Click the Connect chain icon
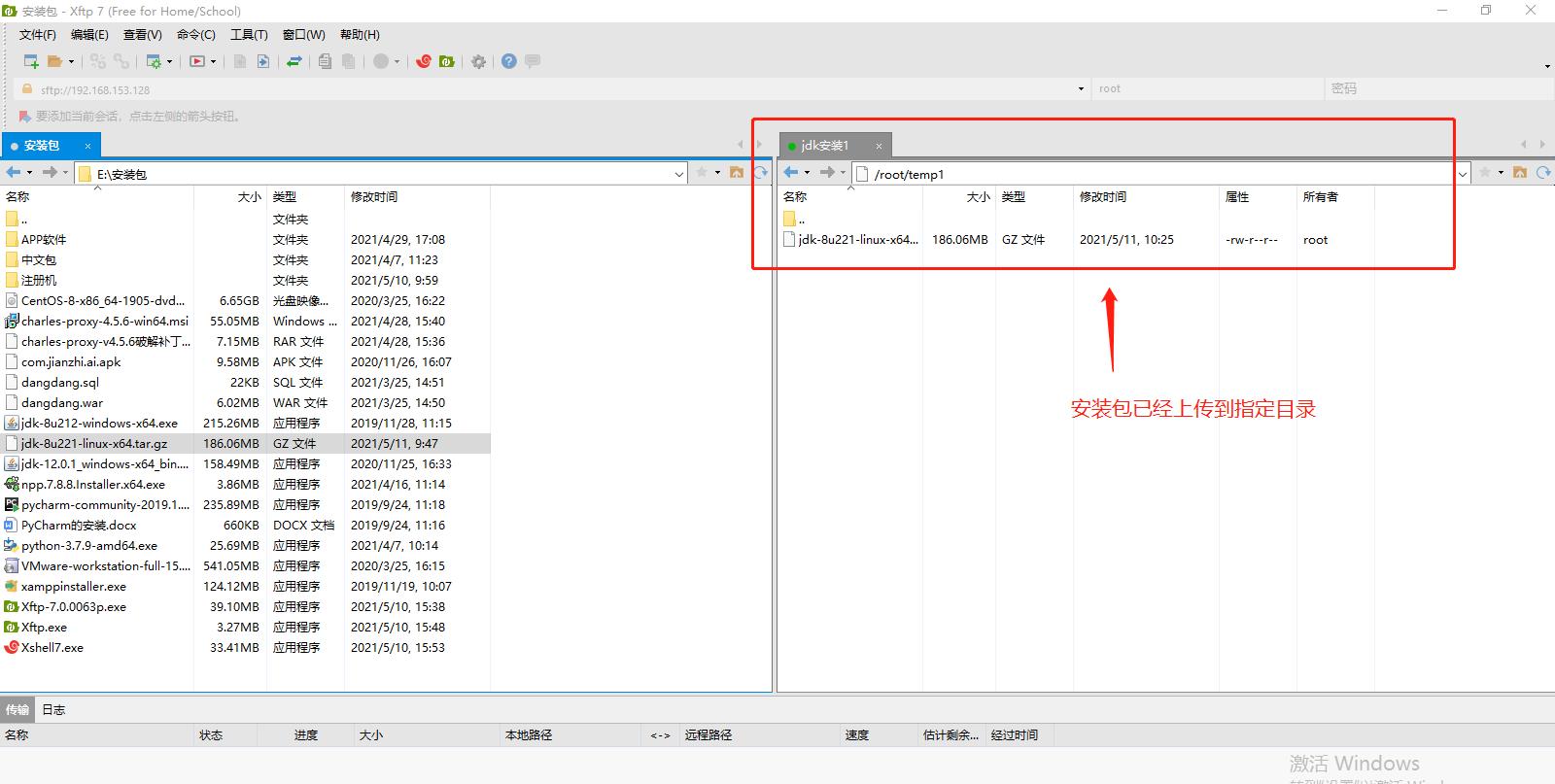Image resolution: width=1555 pixels, height=784 pixels. (97, 61)
